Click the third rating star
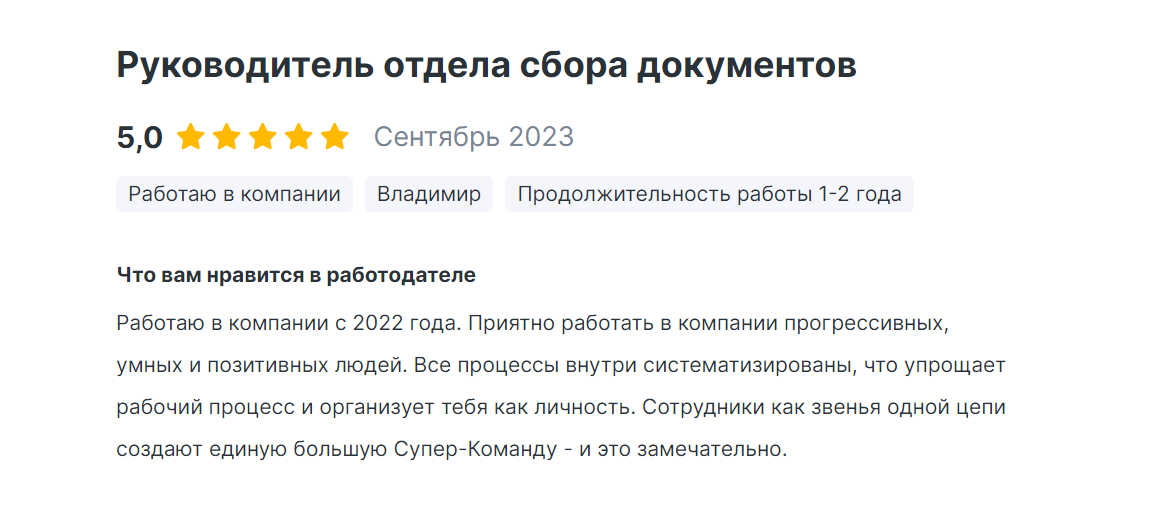 click(x=263, y=137)
